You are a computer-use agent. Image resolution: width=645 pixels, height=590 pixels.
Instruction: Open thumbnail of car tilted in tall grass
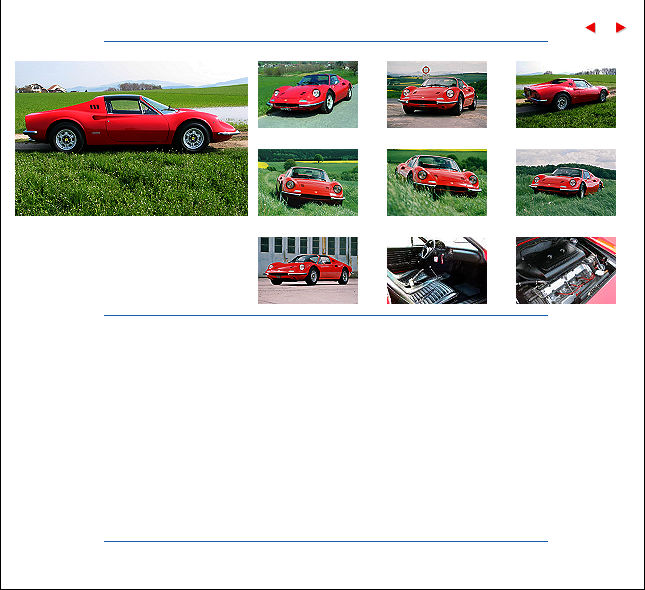pos(437,182)
